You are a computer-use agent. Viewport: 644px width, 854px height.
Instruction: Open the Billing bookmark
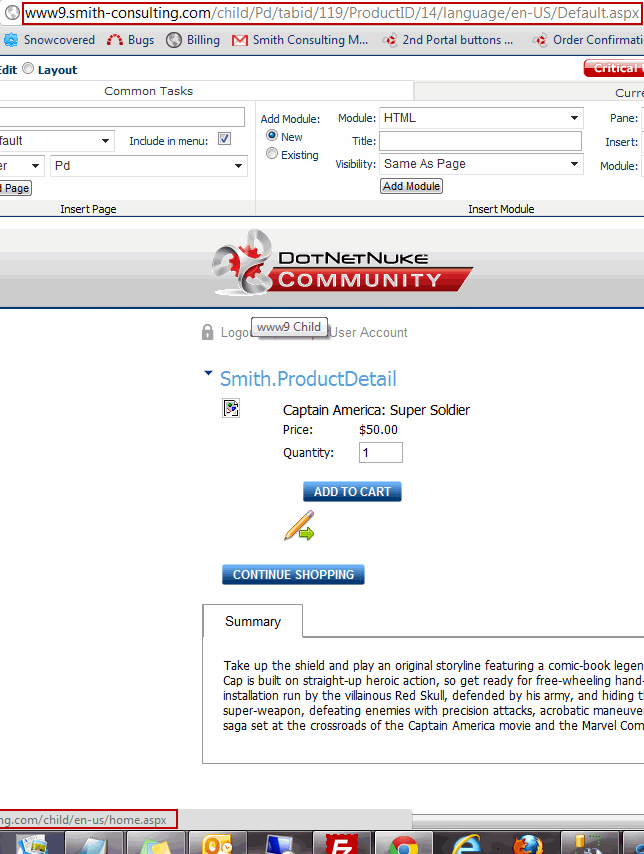click(193, 40)
